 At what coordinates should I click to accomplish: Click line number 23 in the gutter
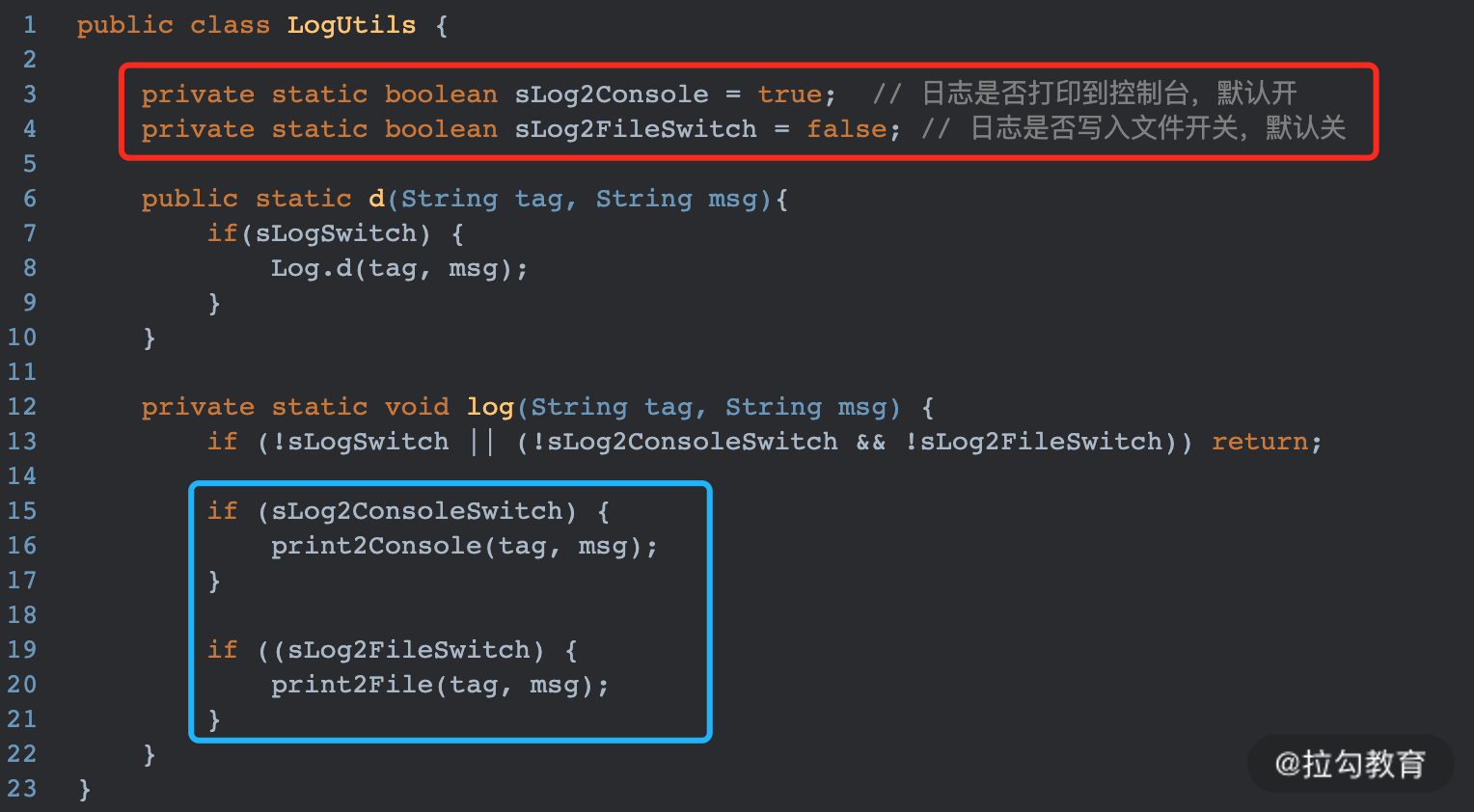22,789
